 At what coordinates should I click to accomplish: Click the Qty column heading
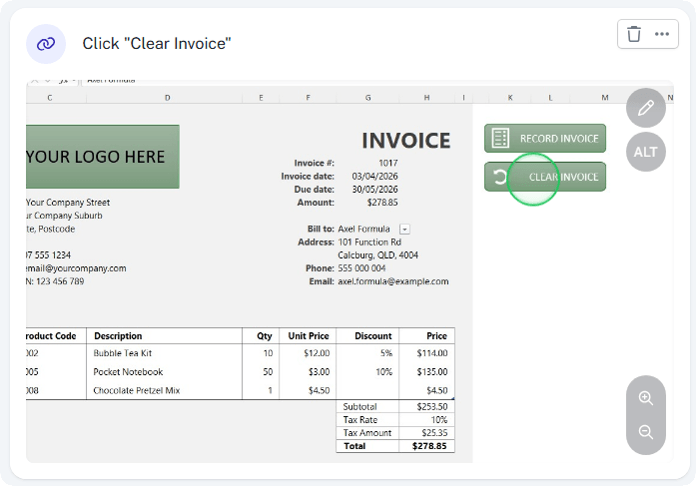point(265,336)
